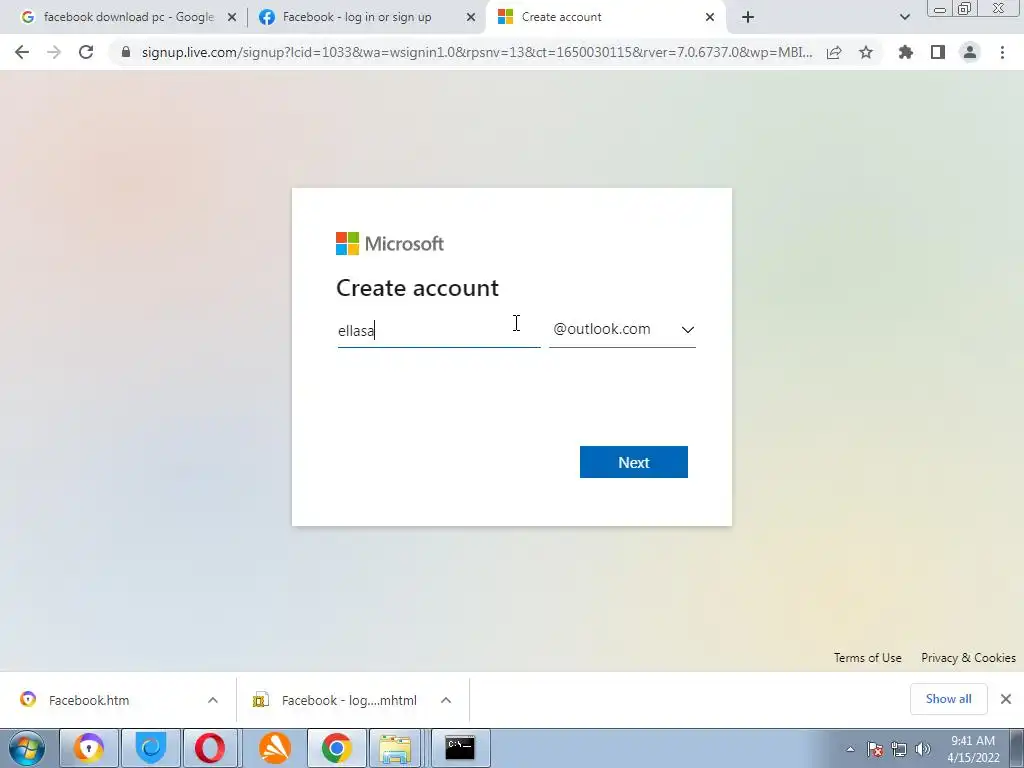Viewport: 1024px width, 768px height.
Task: Open the Terms of Use link
Action: point(867,658)
